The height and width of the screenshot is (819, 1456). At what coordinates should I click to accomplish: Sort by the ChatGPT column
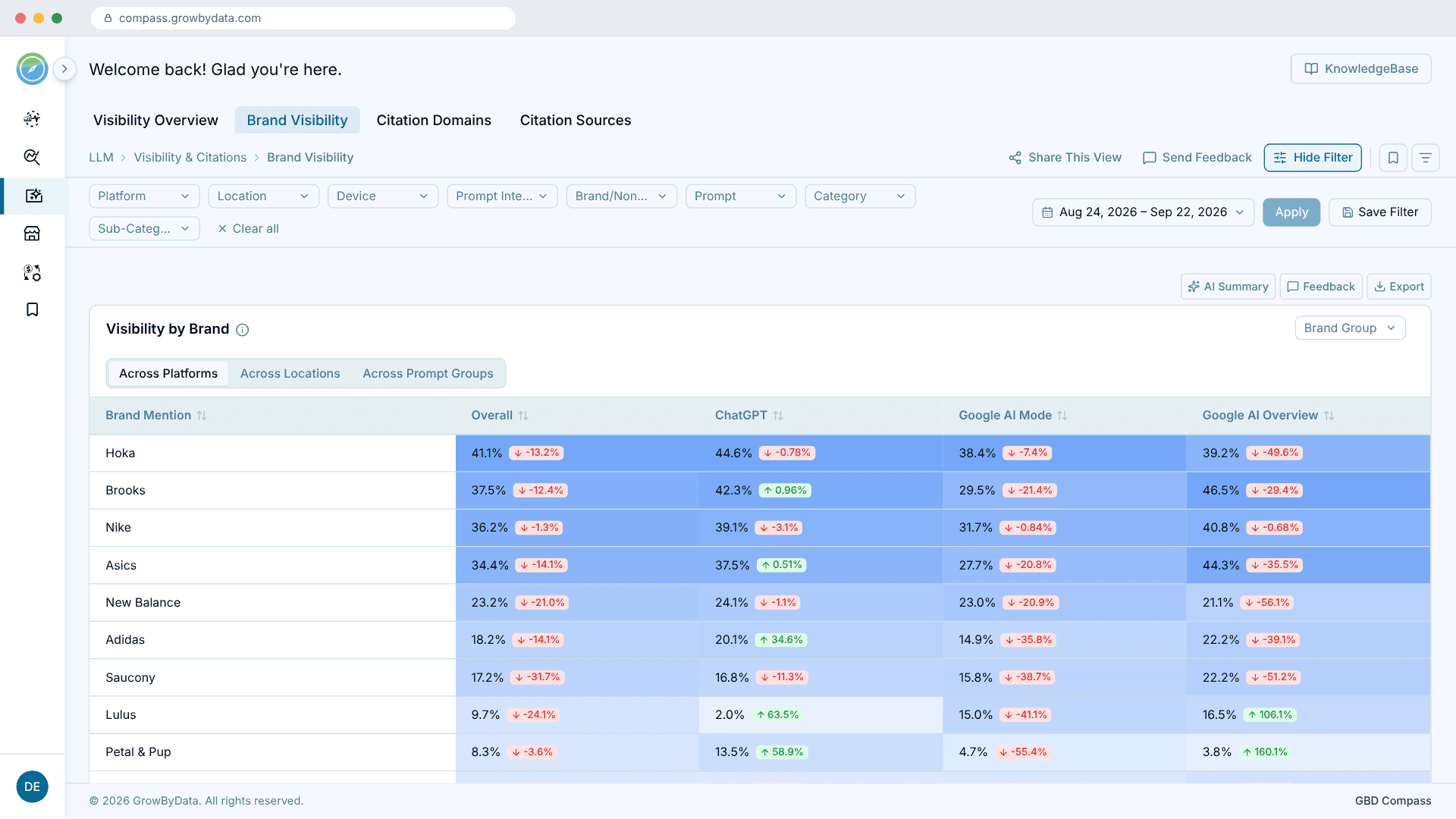pyautogui.click(x=778, y=416)
